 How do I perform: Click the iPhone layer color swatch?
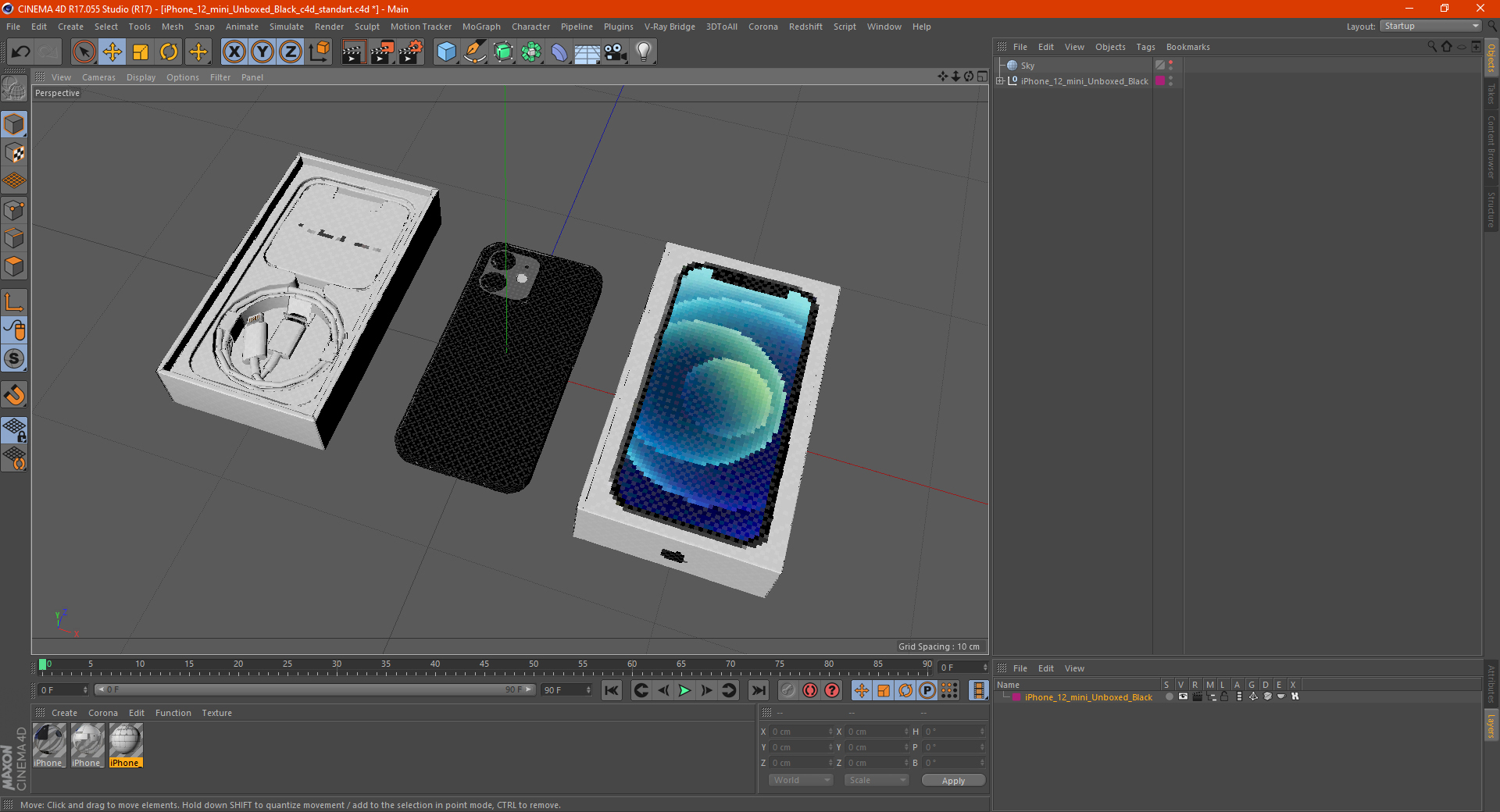tap(1016, 697)
